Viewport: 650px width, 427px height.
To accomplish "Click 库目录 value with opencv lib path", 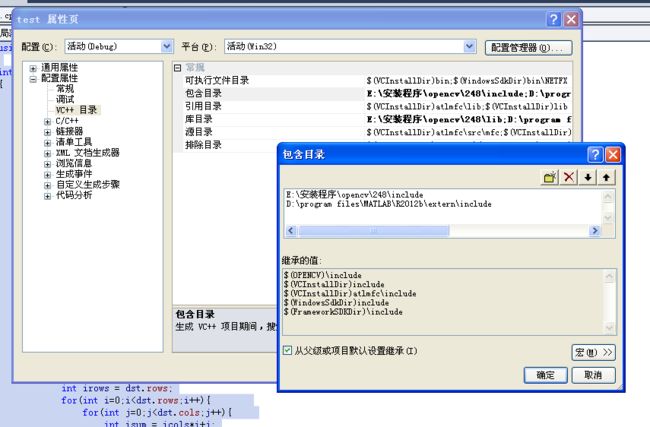I will (x=468, y=119).
